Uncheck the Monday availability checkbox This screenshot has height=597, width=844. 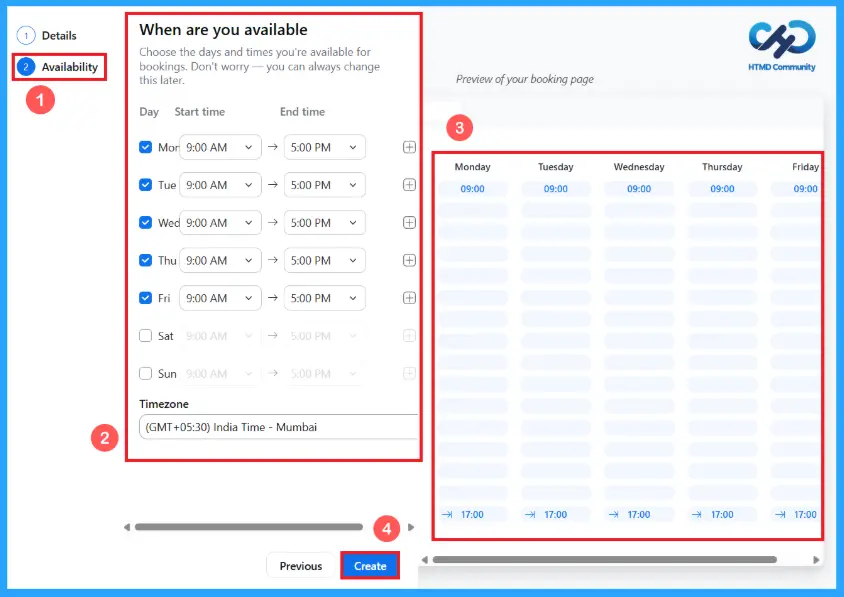145,147
